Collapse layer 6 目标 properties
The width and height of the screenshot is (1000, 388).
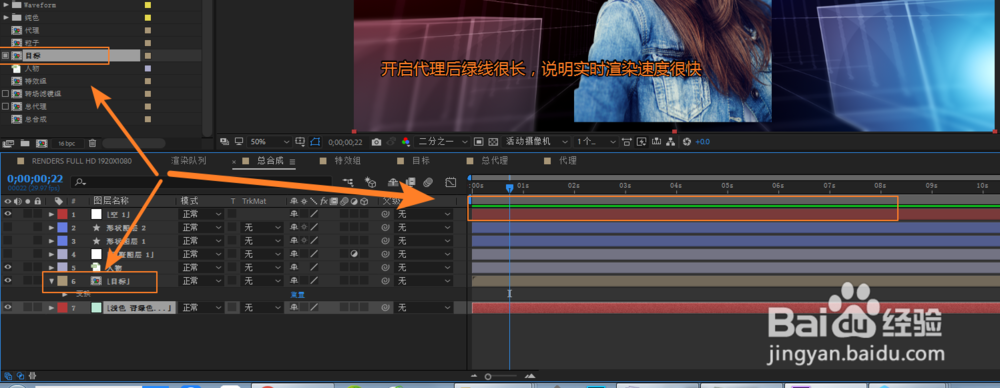coord(51,281)
